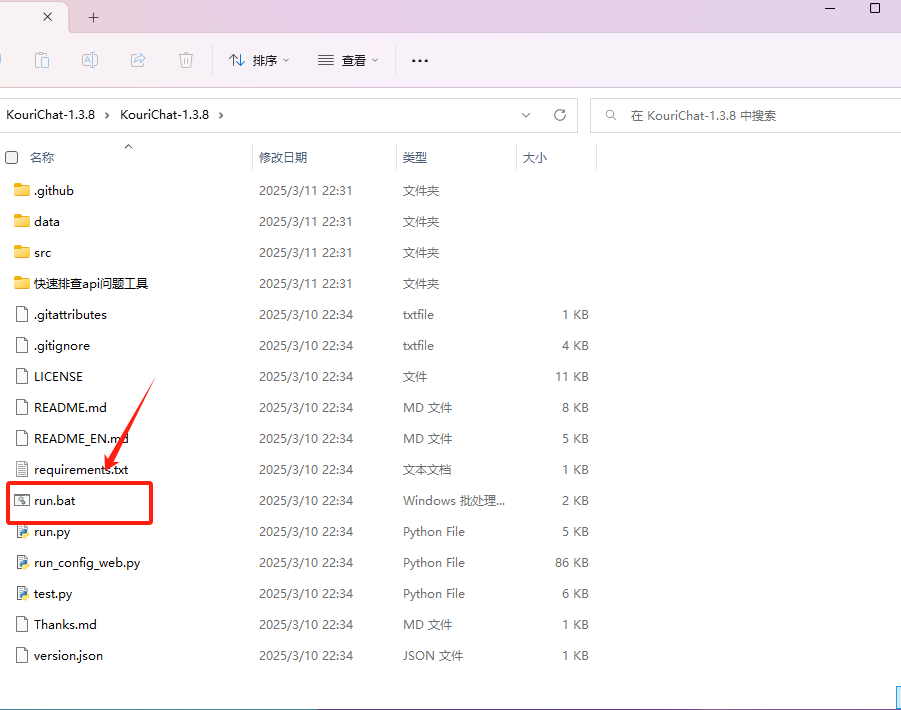Open the See more ellipsis menu

point(419,60)
